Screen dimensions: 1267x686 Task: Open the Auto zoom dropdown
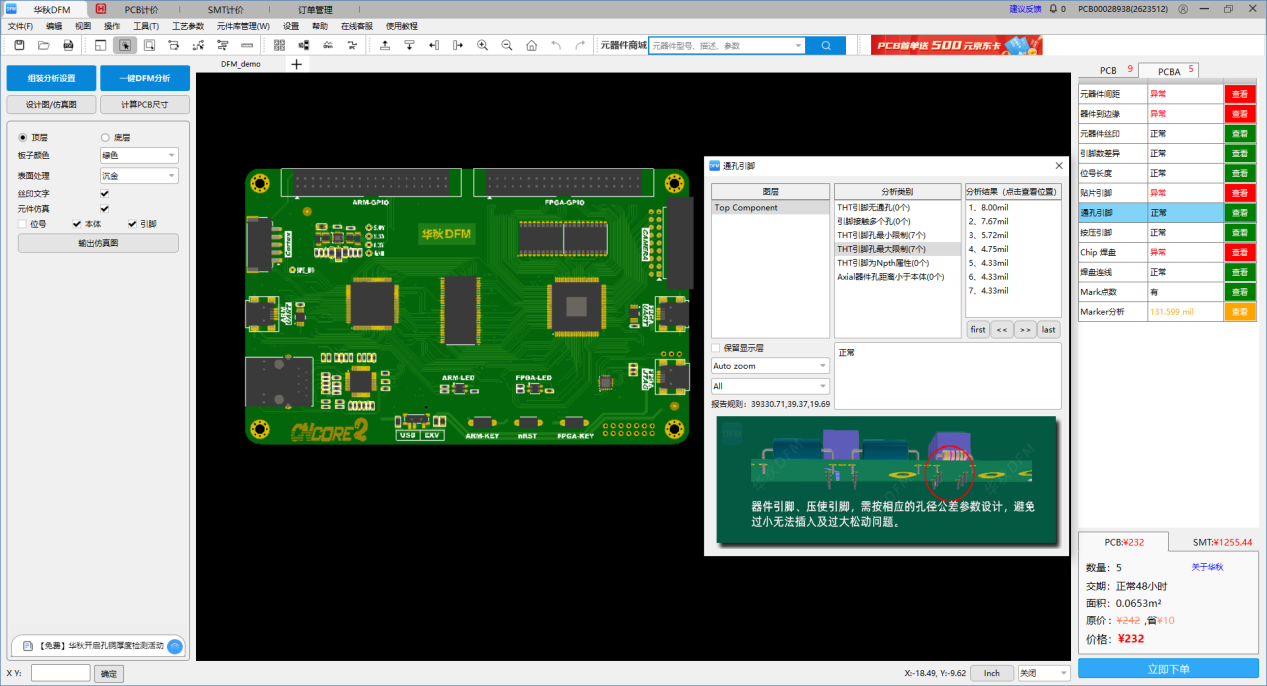770,366
